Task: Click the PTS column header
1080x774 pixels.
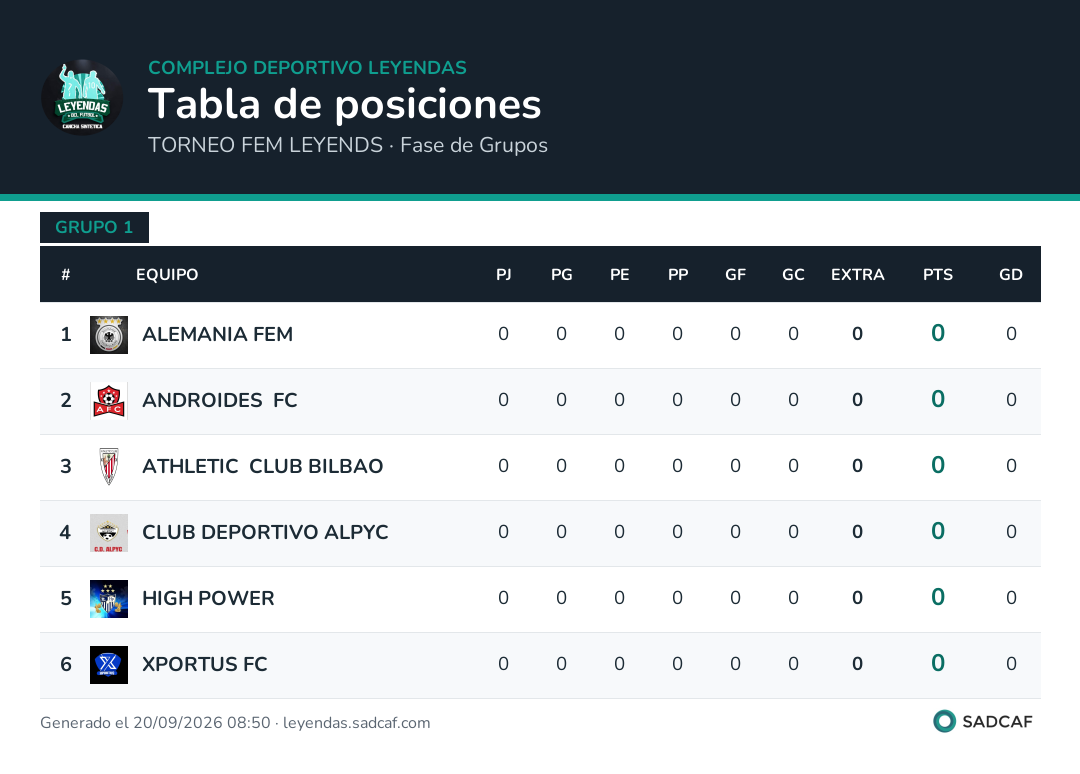Action: [x=937, y=275]
